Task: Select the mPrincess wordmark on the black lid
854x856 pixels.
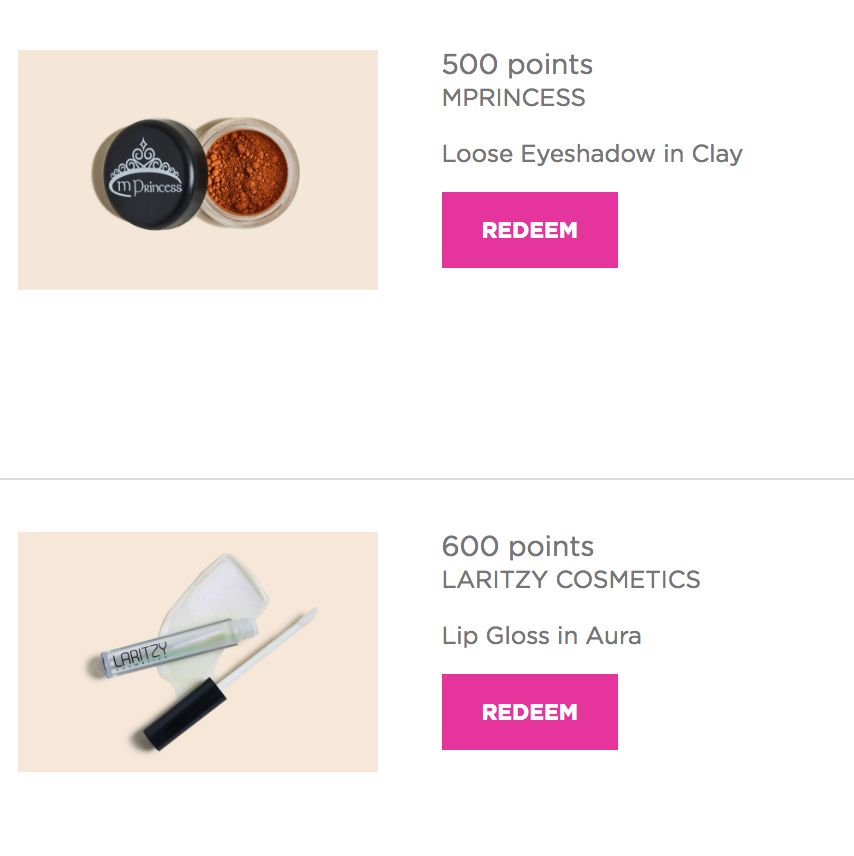Action: click(x=145, y=187)
